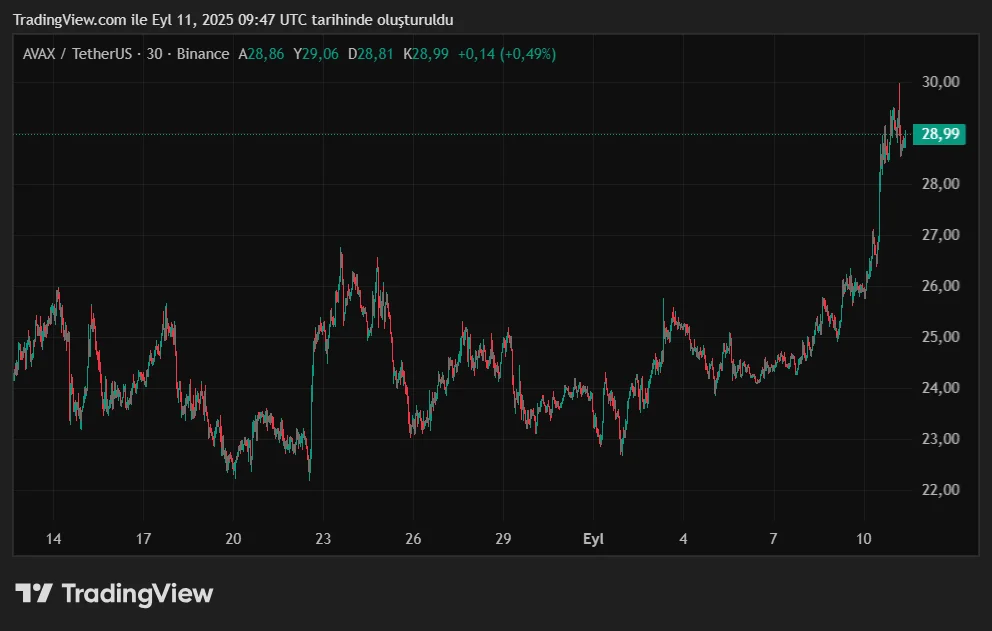Click the date label 29 on time axis
Image resolution: width=992 pixels, height=631 pixels.
[503, 539]
